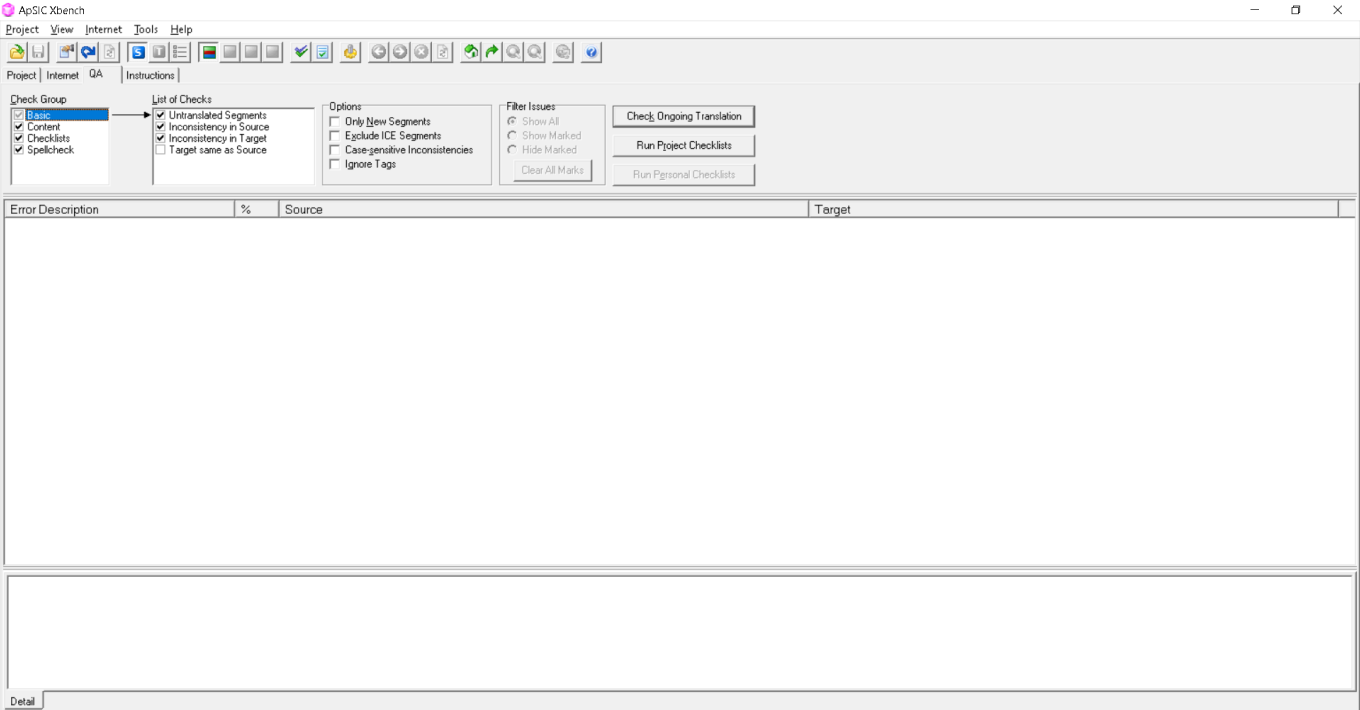Click the green curved arrow icon
1360x710 pixels.
coord(493,52)
